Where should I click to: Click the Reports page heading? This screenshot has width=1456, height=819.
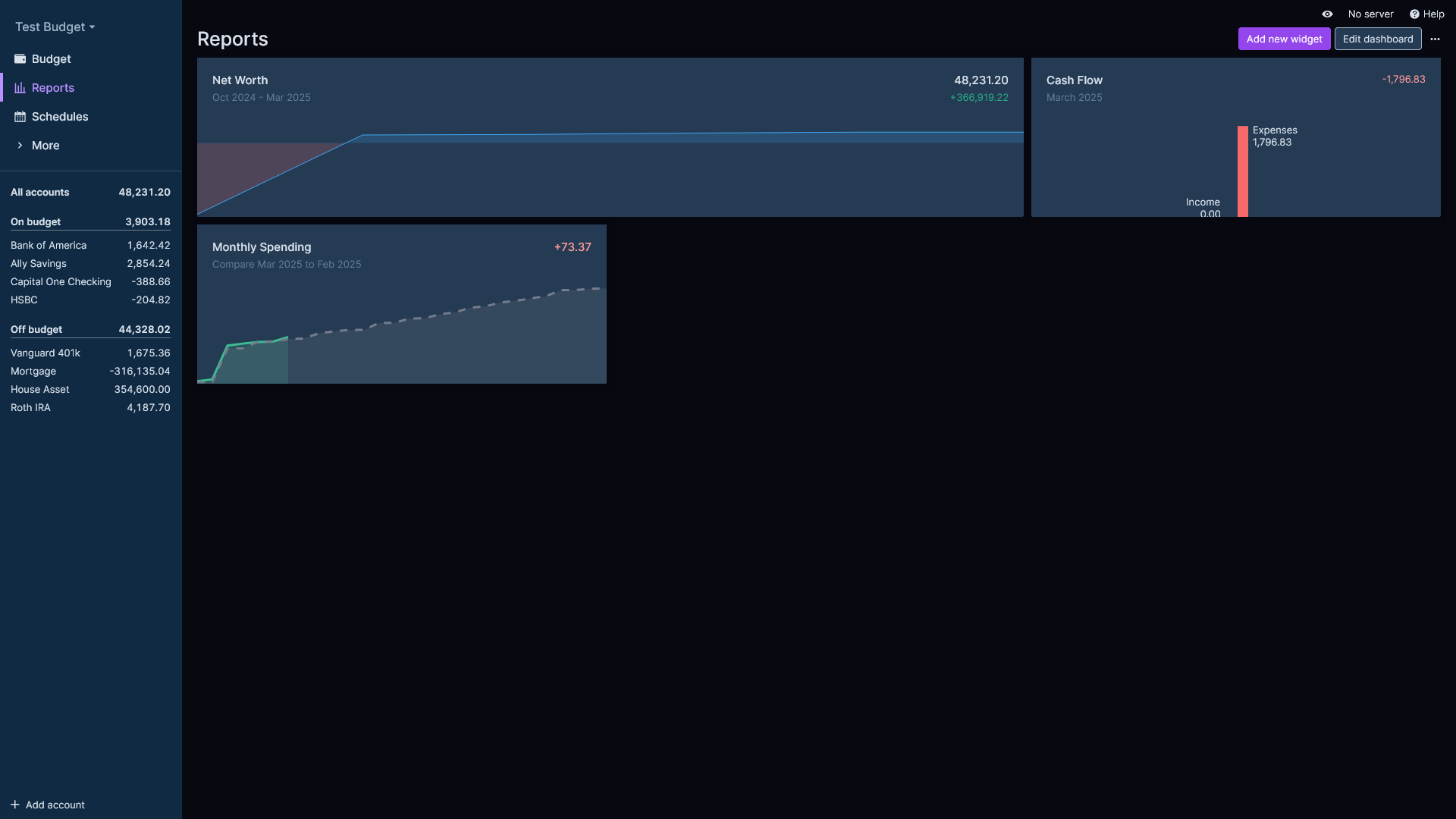(233, 39)
